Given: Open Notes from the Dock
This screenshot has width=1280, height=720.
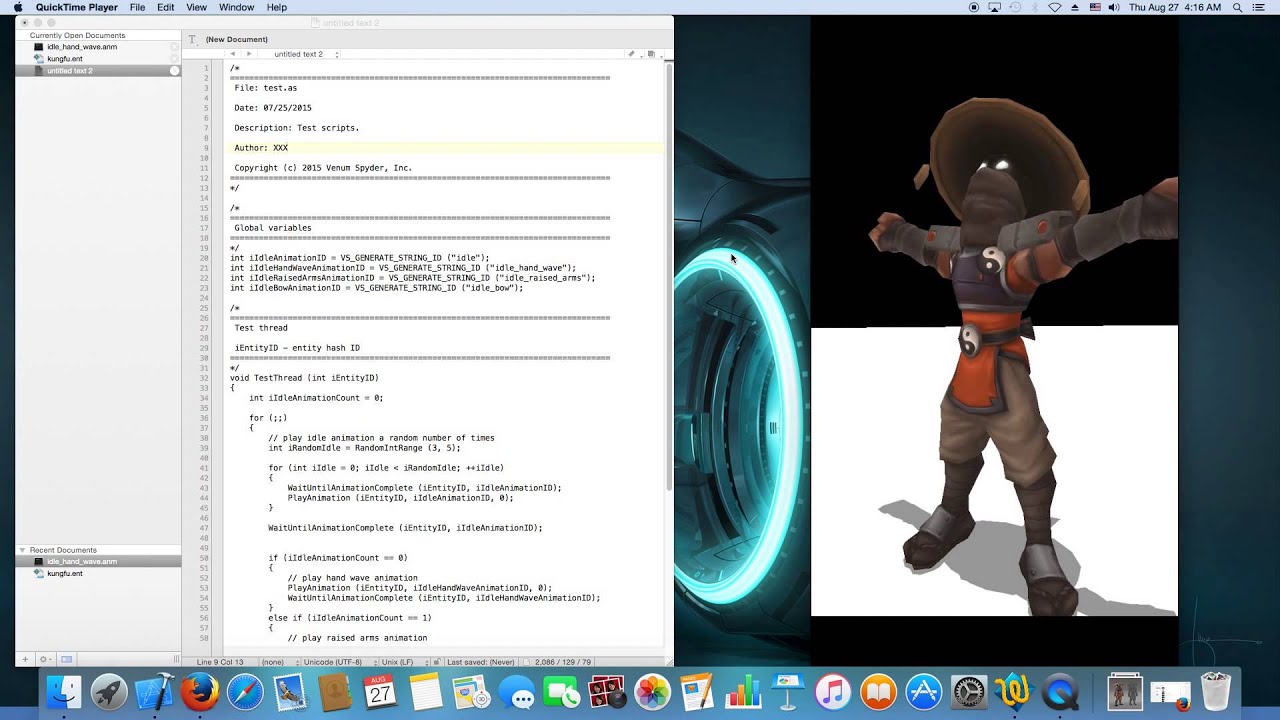Looking at the screenshot, I should point(426,692).
